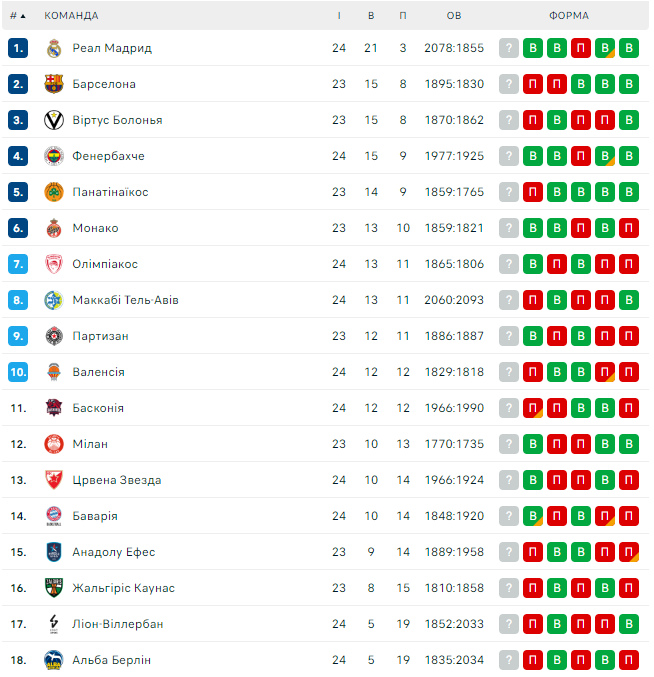Click the Альба Берлін team logo

[x=54, y=660]
